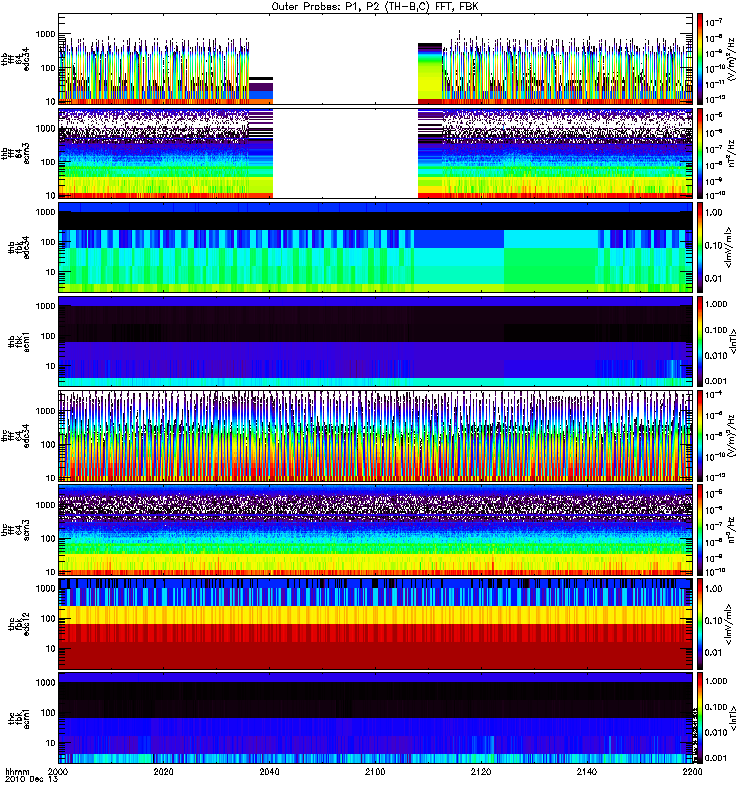The image size is (750, 800).
Task: Click the 'hhmm' axis unit label
Action: 17,772
